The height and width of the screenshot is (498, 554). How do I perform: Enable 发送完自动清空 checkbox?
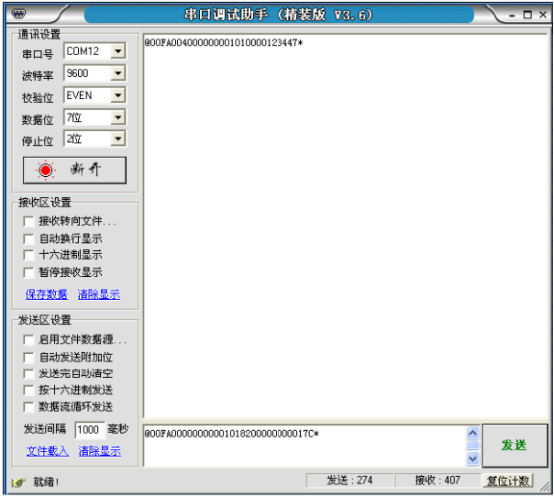[x=29, y=374]
